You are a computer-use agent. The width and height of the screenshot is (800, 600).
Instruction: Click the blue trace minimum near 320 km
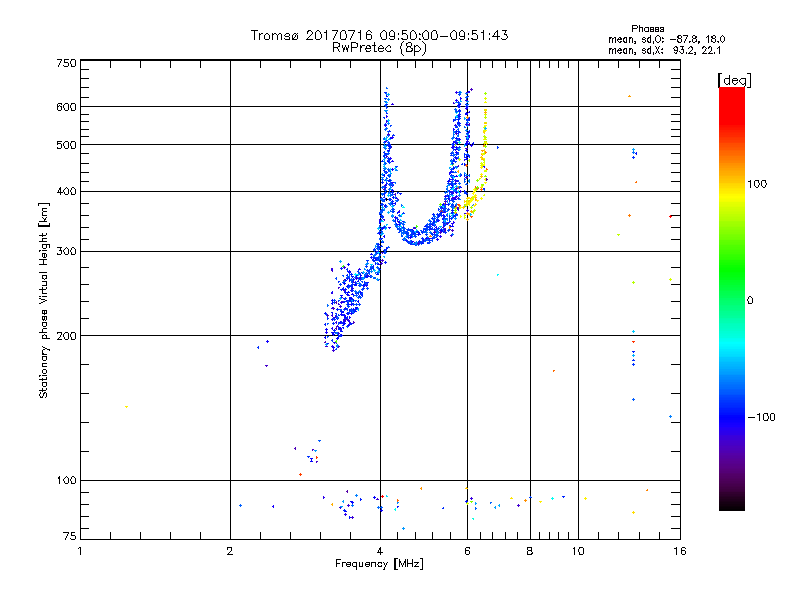(x=417, y=240)
